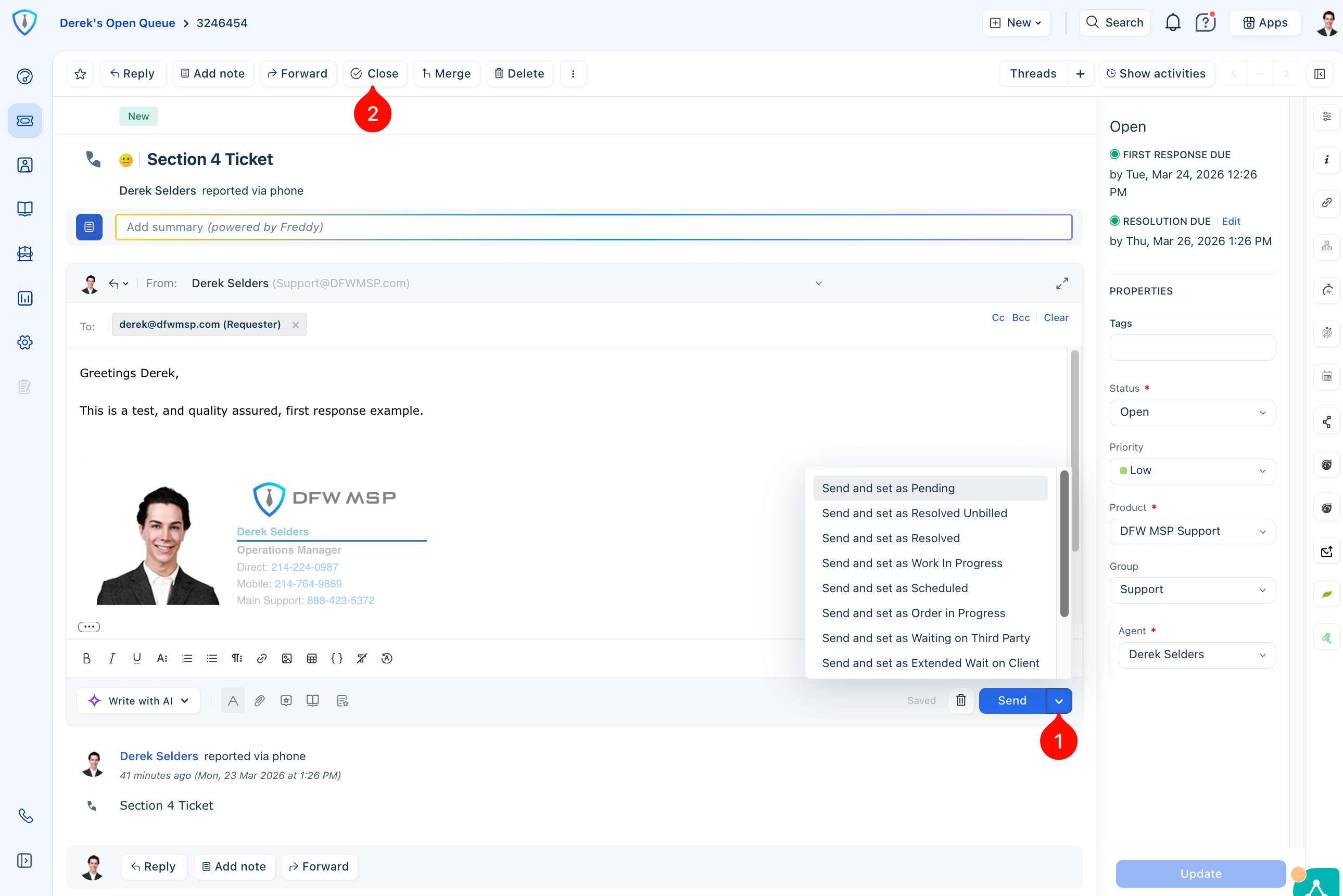1343x896 pixels.
Task: Choose Send and set as Pending
Action: click(x=888, y=488)
